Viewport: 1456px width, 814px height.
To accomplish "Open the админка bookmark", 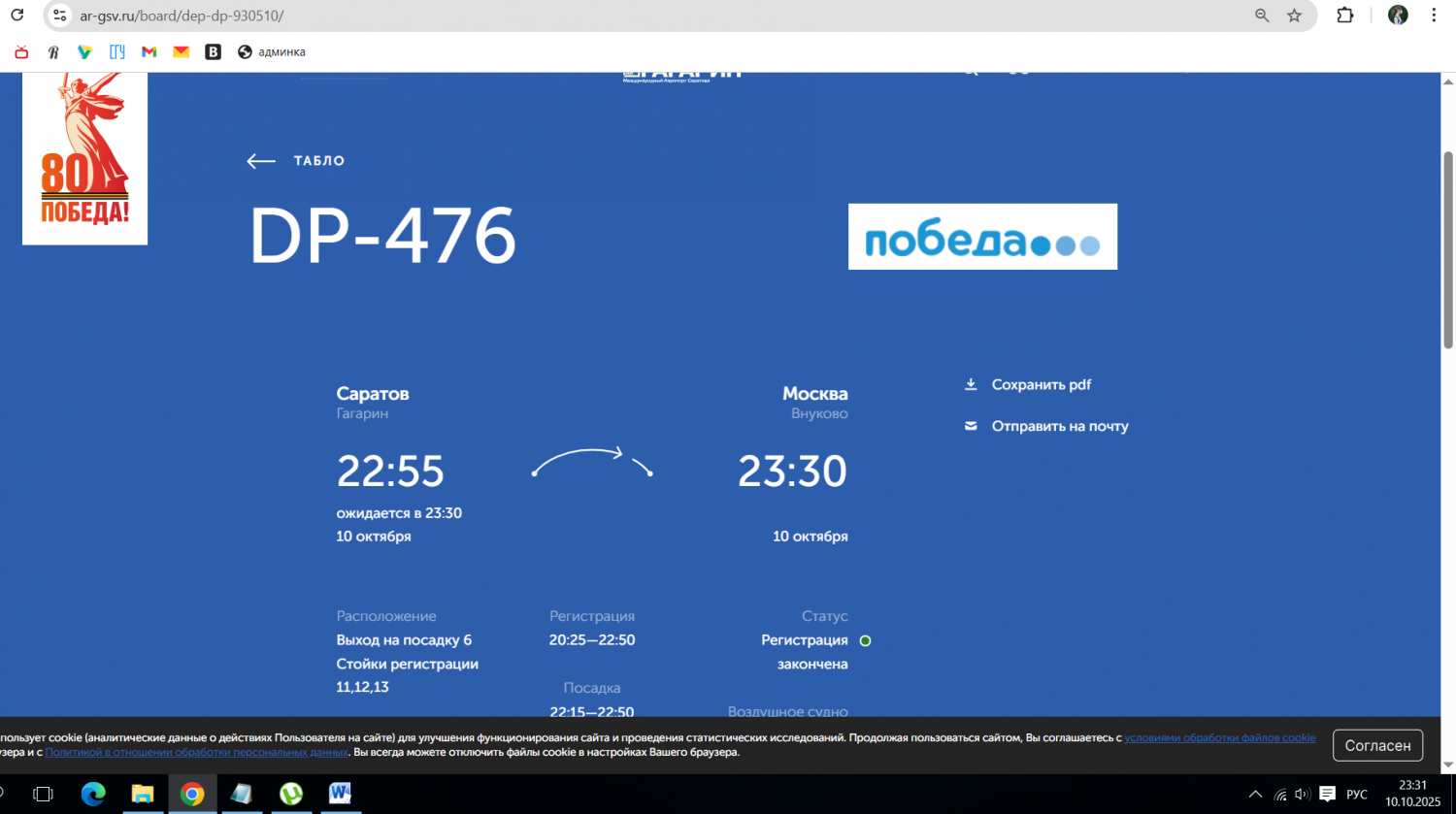I will (272, 52).
